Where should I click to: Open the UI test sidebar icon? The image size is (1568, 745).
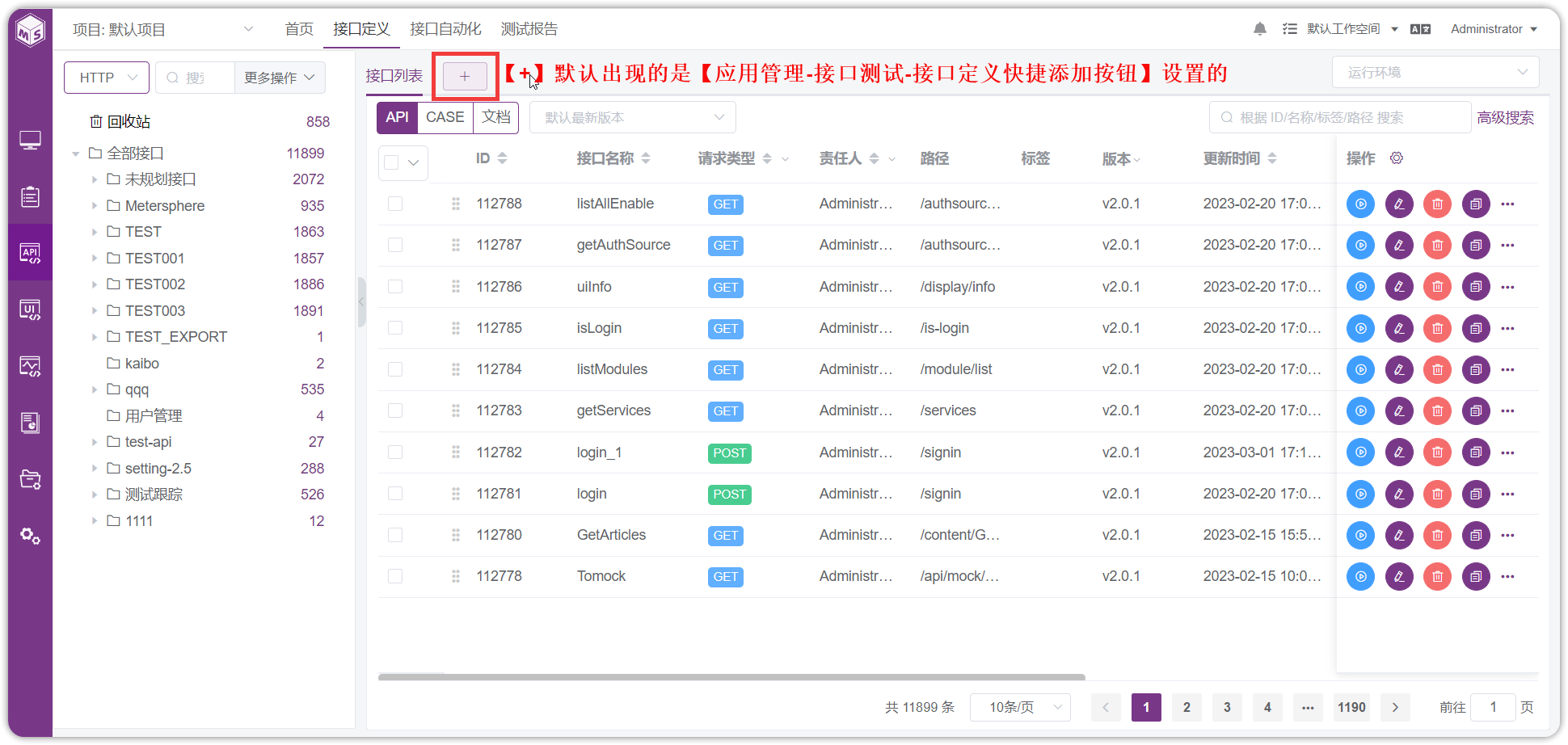click(31, 309)
